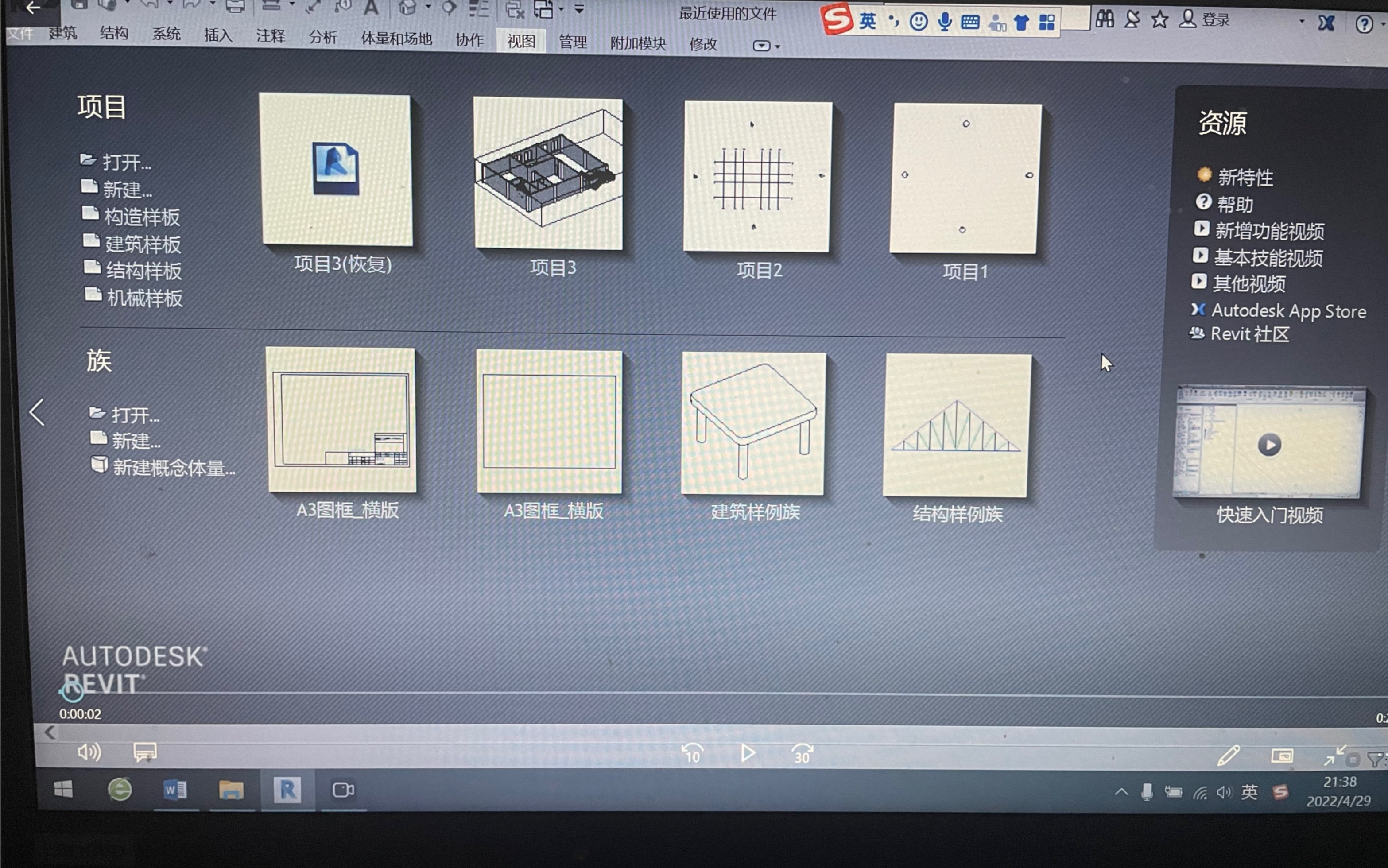Viewport: 1388px width, 868px height.
Task: Expand the ribbon panel display dropdown after 修改
Action: tap(766, 46)
